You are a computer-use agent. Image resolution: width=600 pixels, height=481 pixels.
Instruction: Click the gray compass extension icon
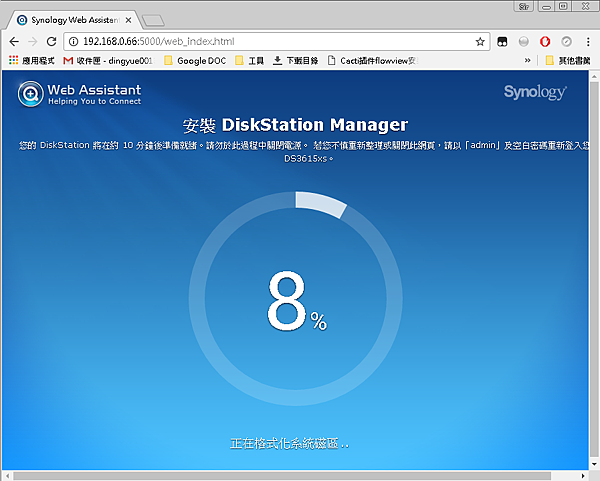coord(566,41)
